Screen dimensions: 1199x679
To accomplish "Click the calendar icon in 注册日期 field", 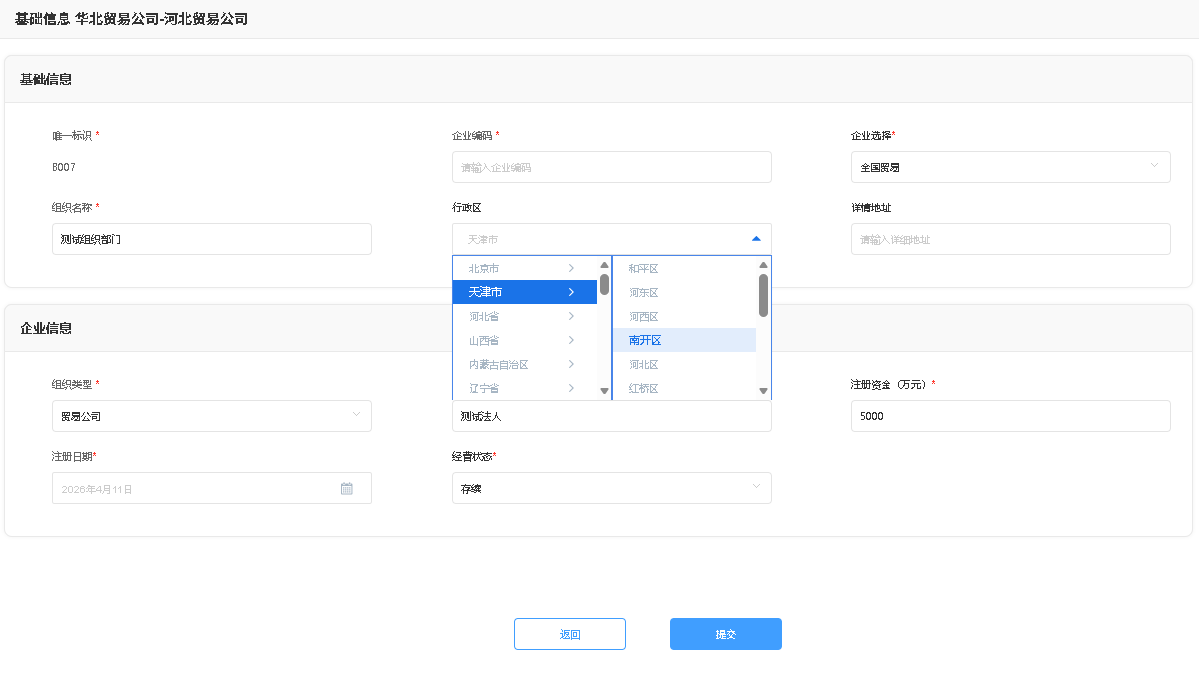I will pyautogui.click(x=346, y=489).
